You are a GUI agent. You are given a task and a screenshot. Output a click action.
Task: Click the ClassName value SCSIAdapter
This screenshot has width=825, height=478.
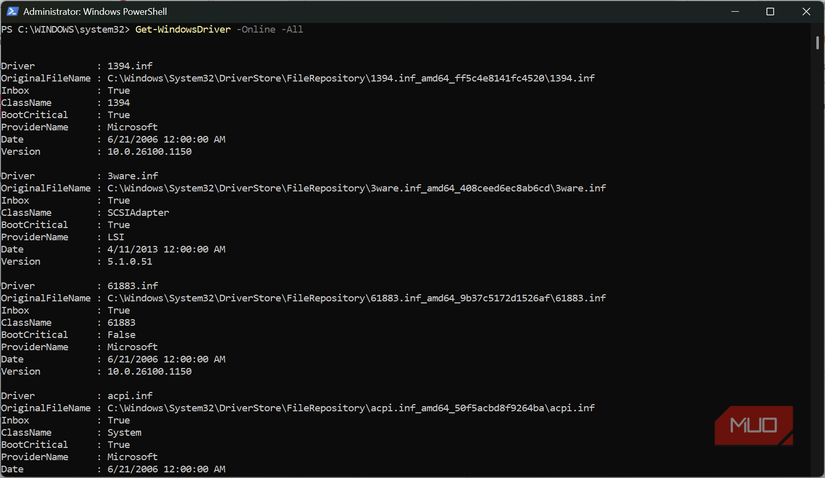(x=138, y=213)
